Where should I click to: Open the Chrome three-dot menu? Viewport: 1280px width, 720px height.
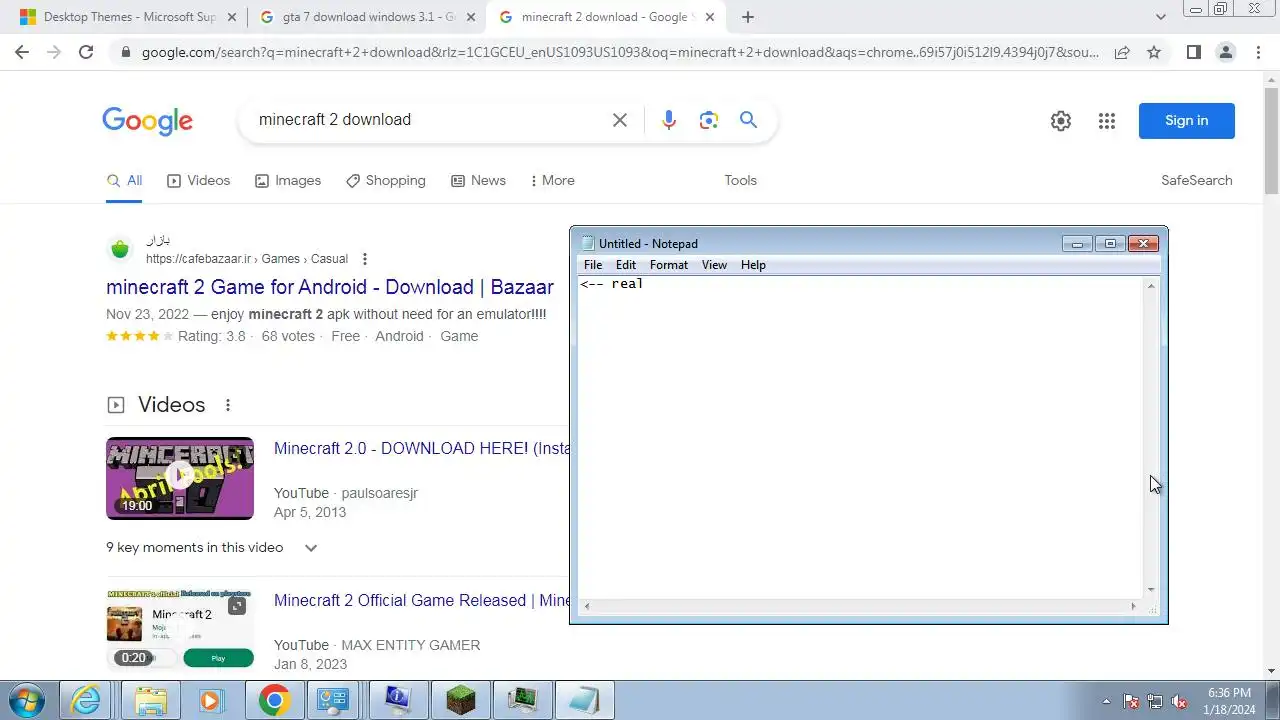(1259, 52)
